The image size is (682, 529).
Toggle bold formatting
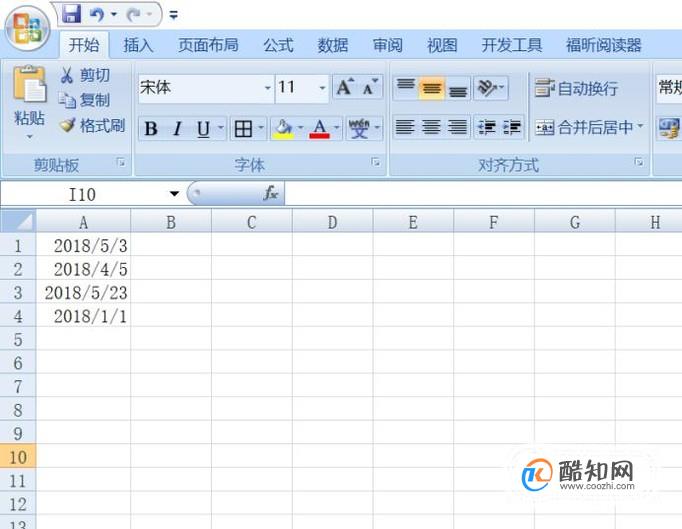[x=150, y=128]
